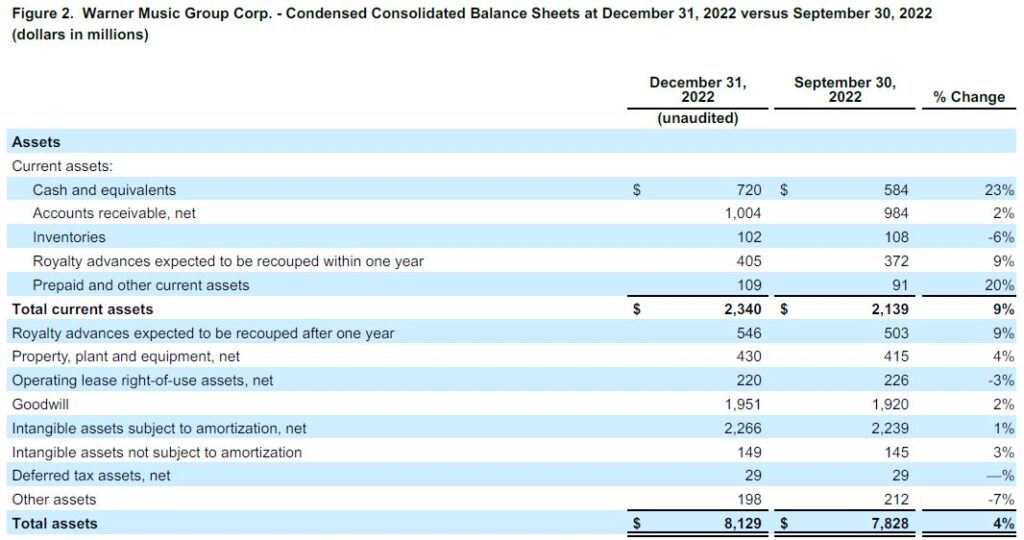
Task: Click the 'Current assets:' row label
Action: (x=62, y=166)
